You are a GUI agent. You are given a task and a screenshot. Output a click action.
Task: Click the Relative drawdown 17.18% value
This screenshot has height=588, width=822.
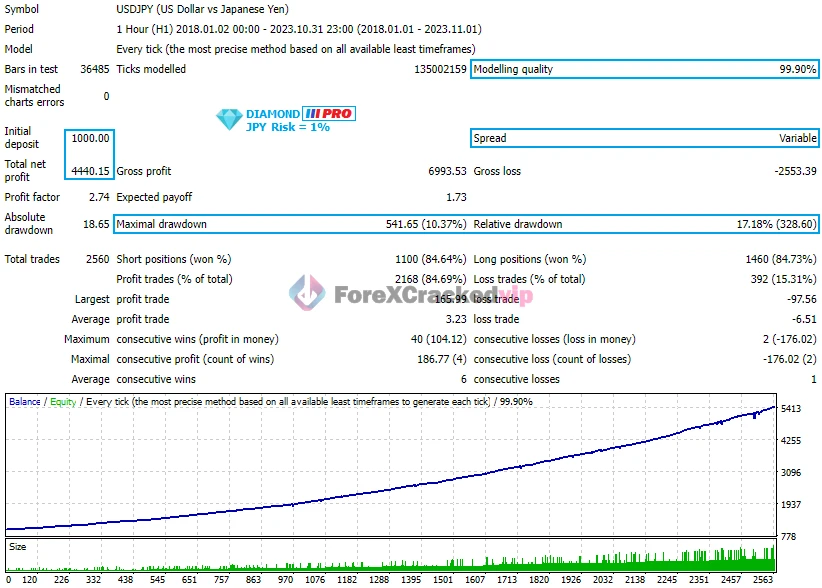click(x=776, y=224)
